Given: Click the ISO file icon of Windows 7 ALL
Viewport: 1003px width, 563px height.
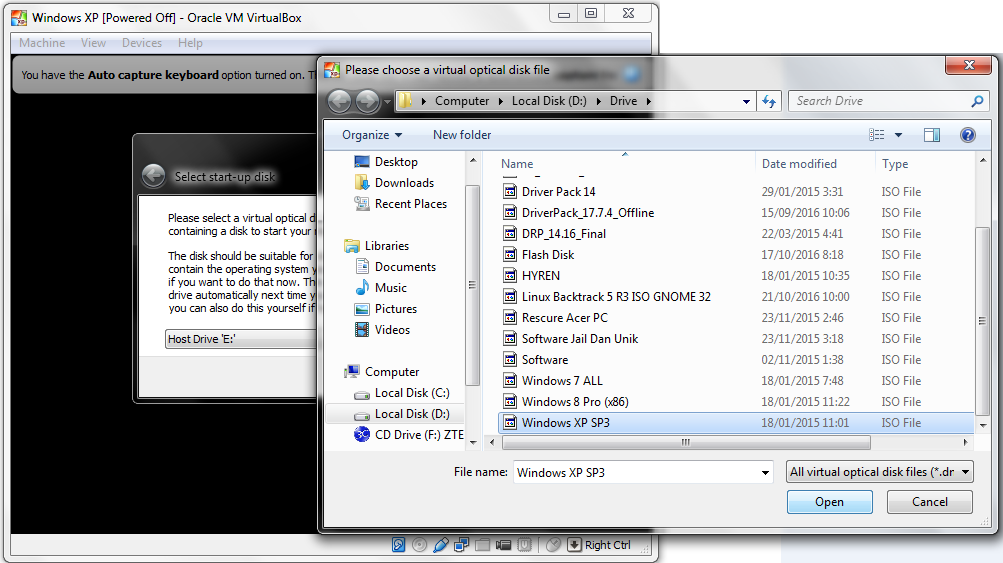Looking at the screenshot, I should click(x=510, y=381).
